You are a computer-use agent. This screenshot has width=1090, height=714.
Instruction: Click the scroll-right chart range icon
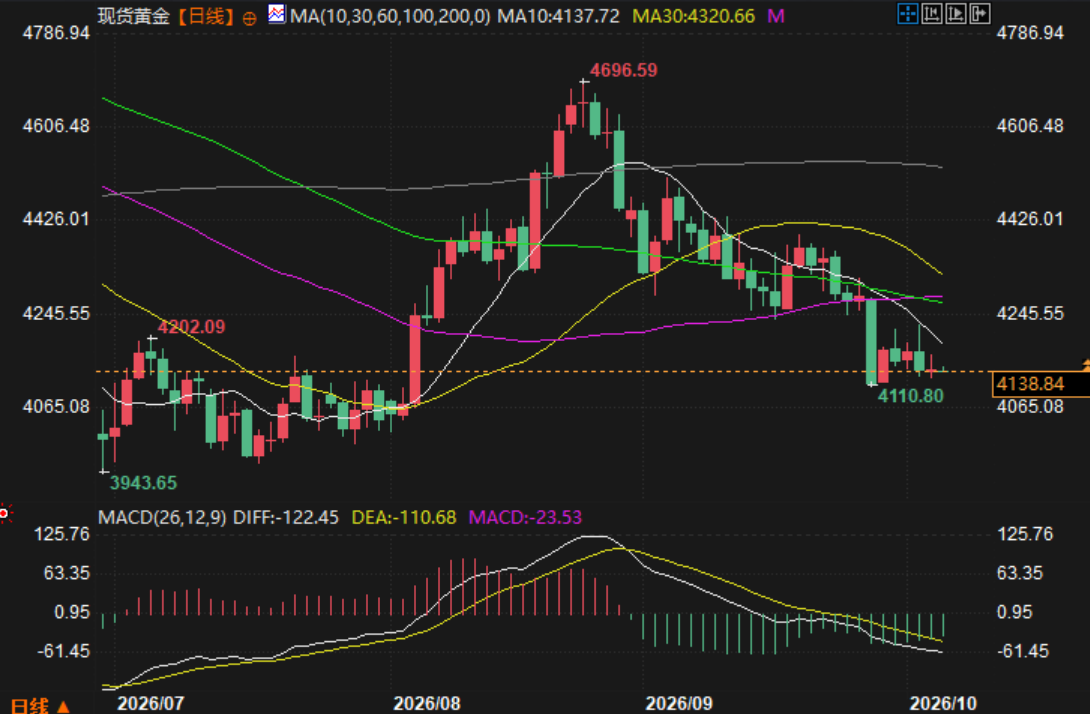[956, 13]
